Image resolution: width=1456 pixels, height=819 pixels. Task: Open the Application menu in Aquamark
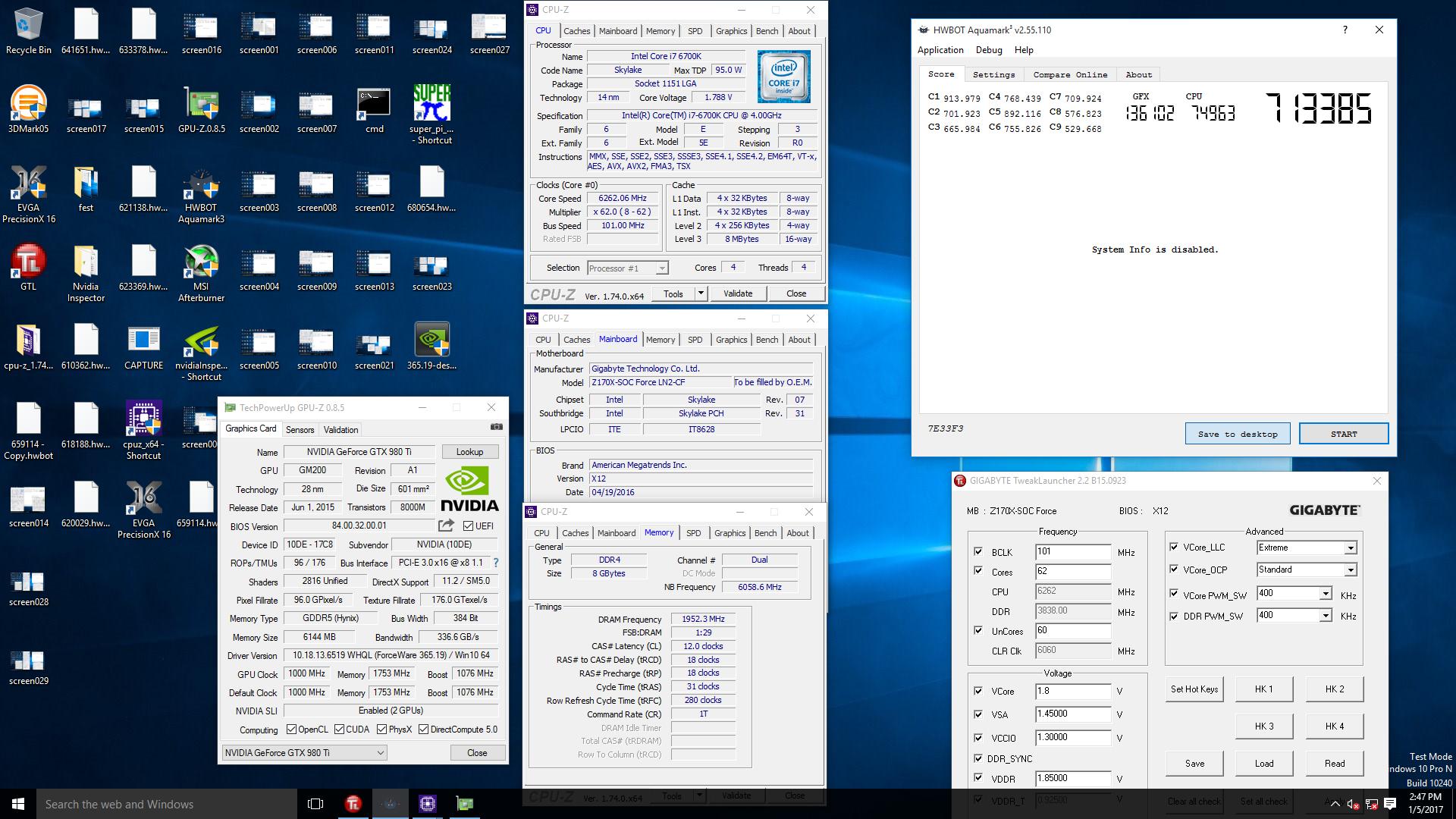(x=940, y=50)
